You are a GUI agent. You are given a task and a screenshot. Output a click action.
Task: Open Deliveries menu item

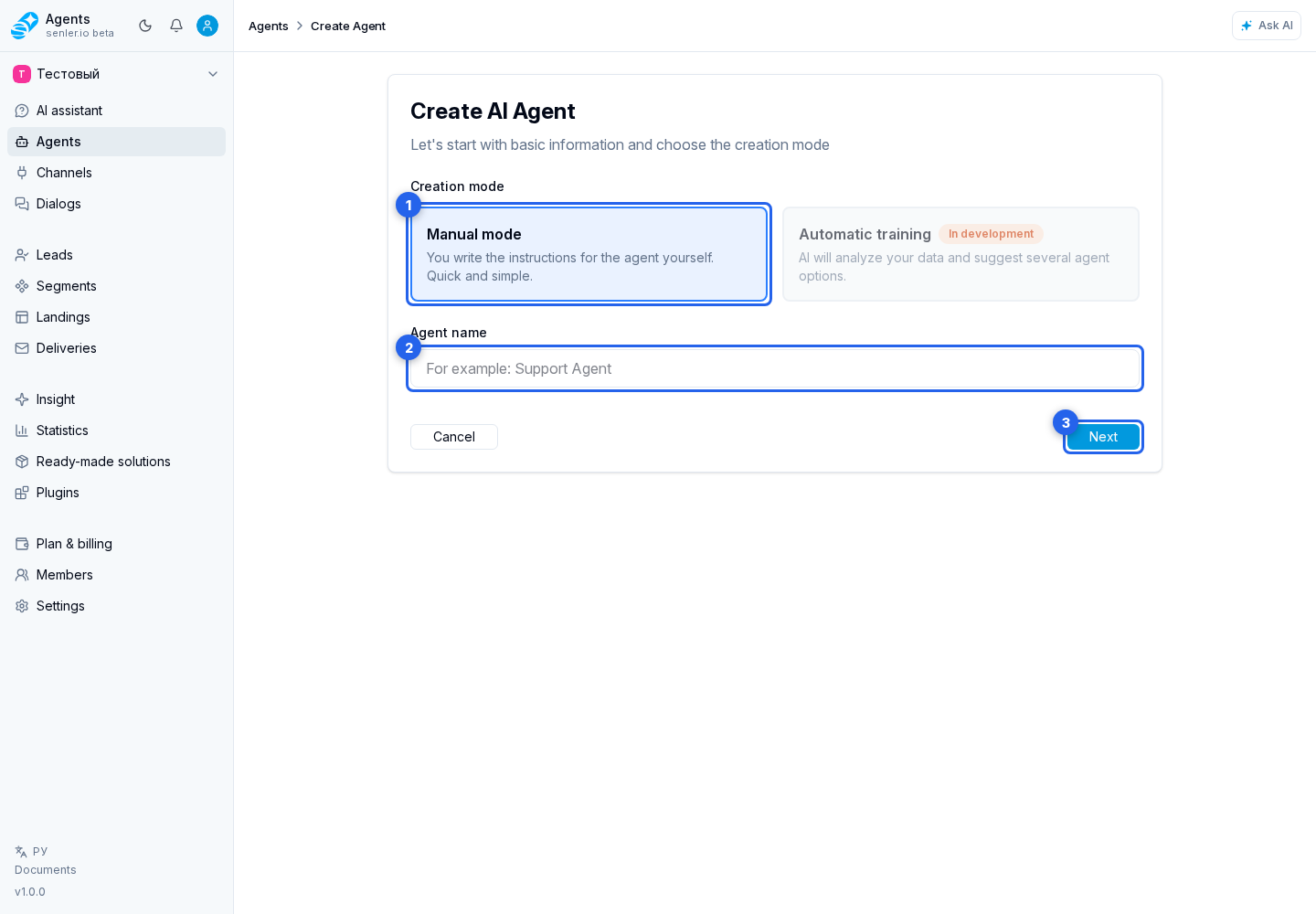[x=116, y=348]
